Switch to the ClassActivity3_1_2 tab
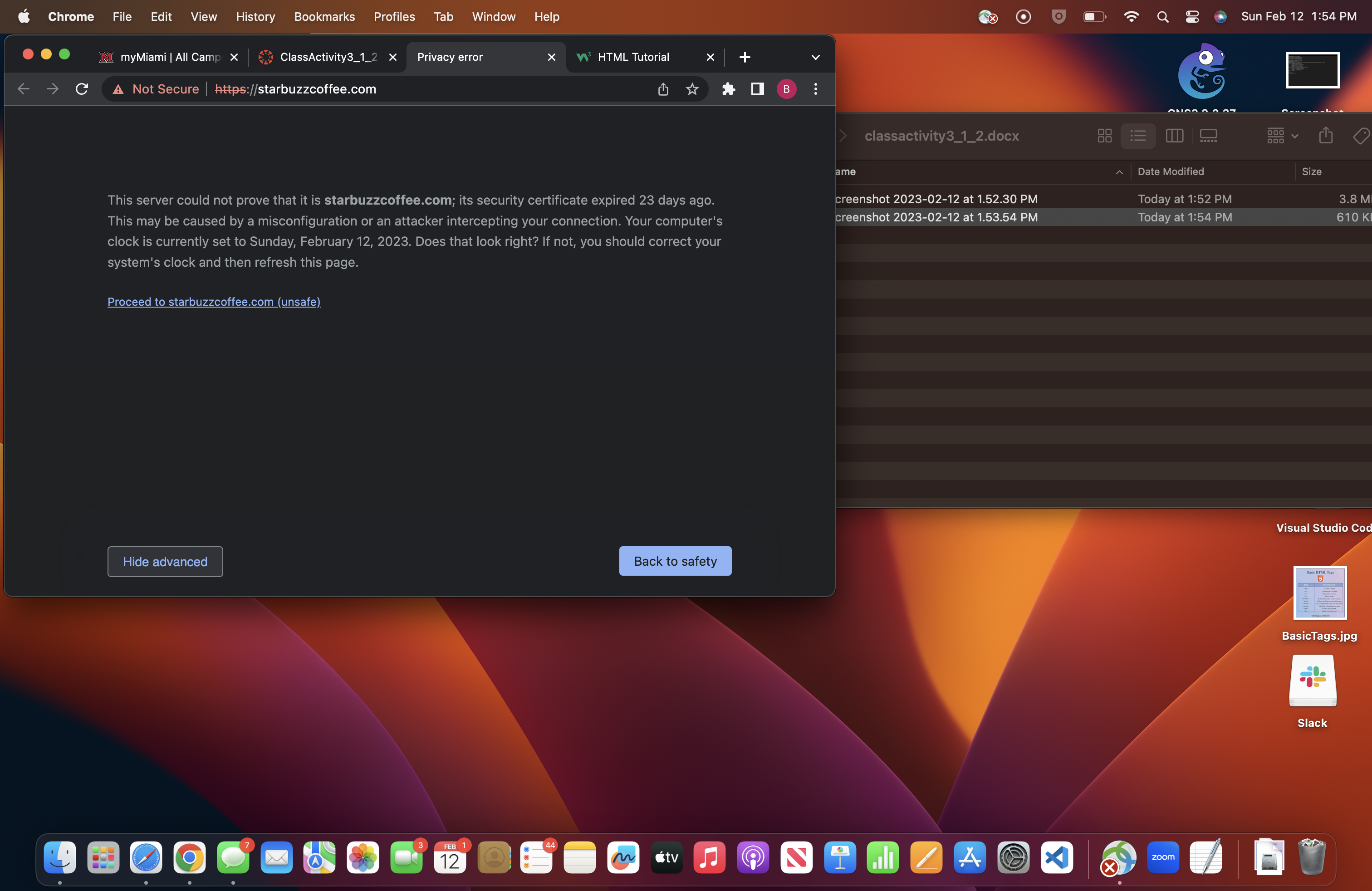This screenshot has width=1372, height=891. point(326,57)
